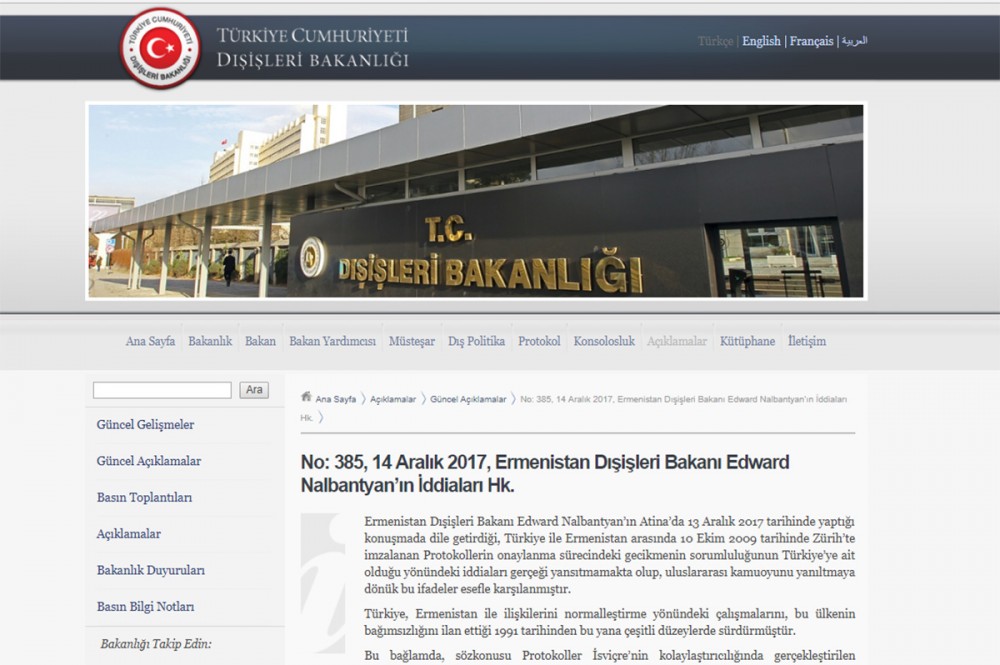Click the article's first paragraph starting 'Ermenistan Dışişleri Bakanı'
This screenshot has height=665, width=1000.
[610, 555]
